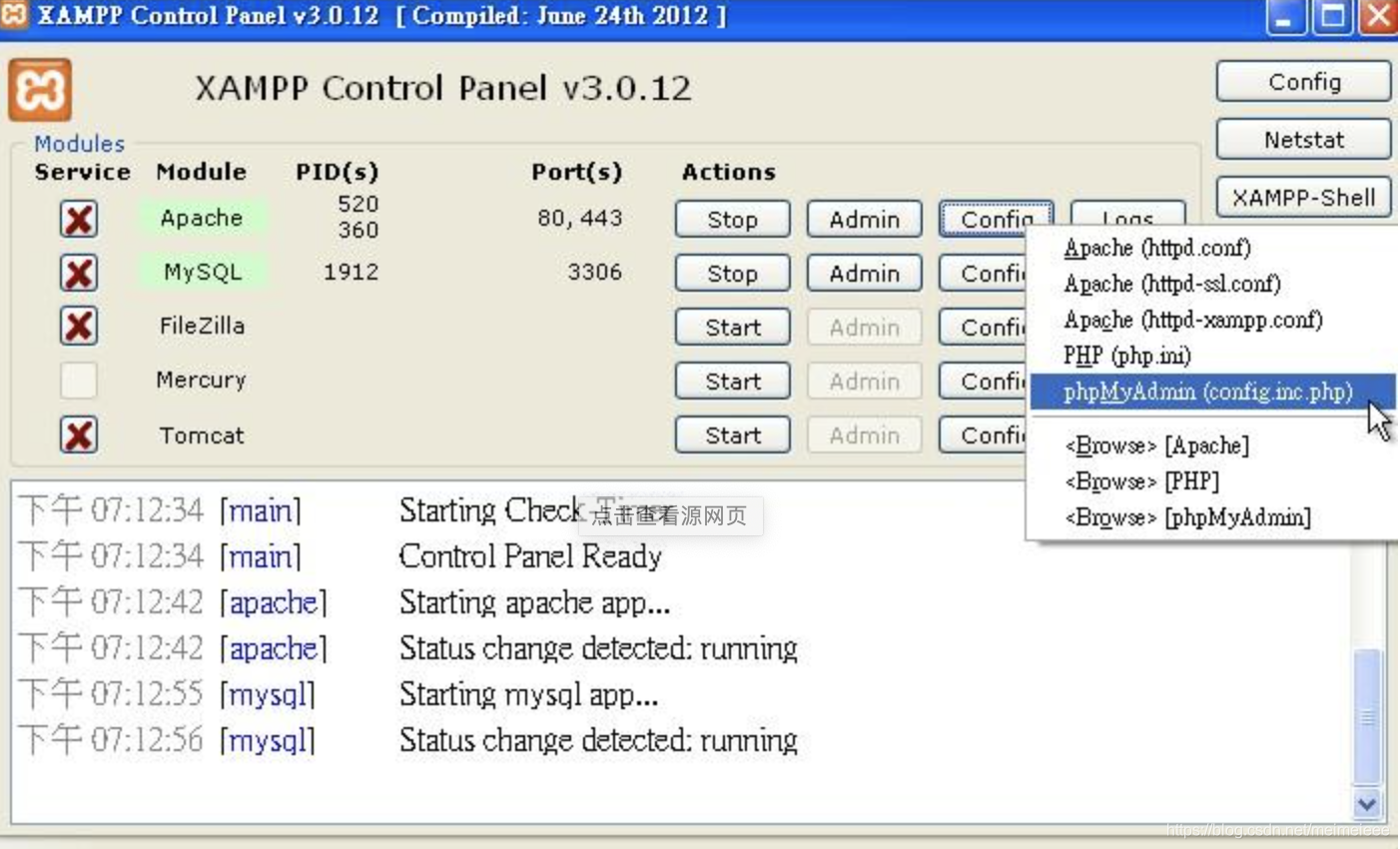1400x849 pixels.
Task: Click log scrollbar down arrow
Action: coord(1366,802)
